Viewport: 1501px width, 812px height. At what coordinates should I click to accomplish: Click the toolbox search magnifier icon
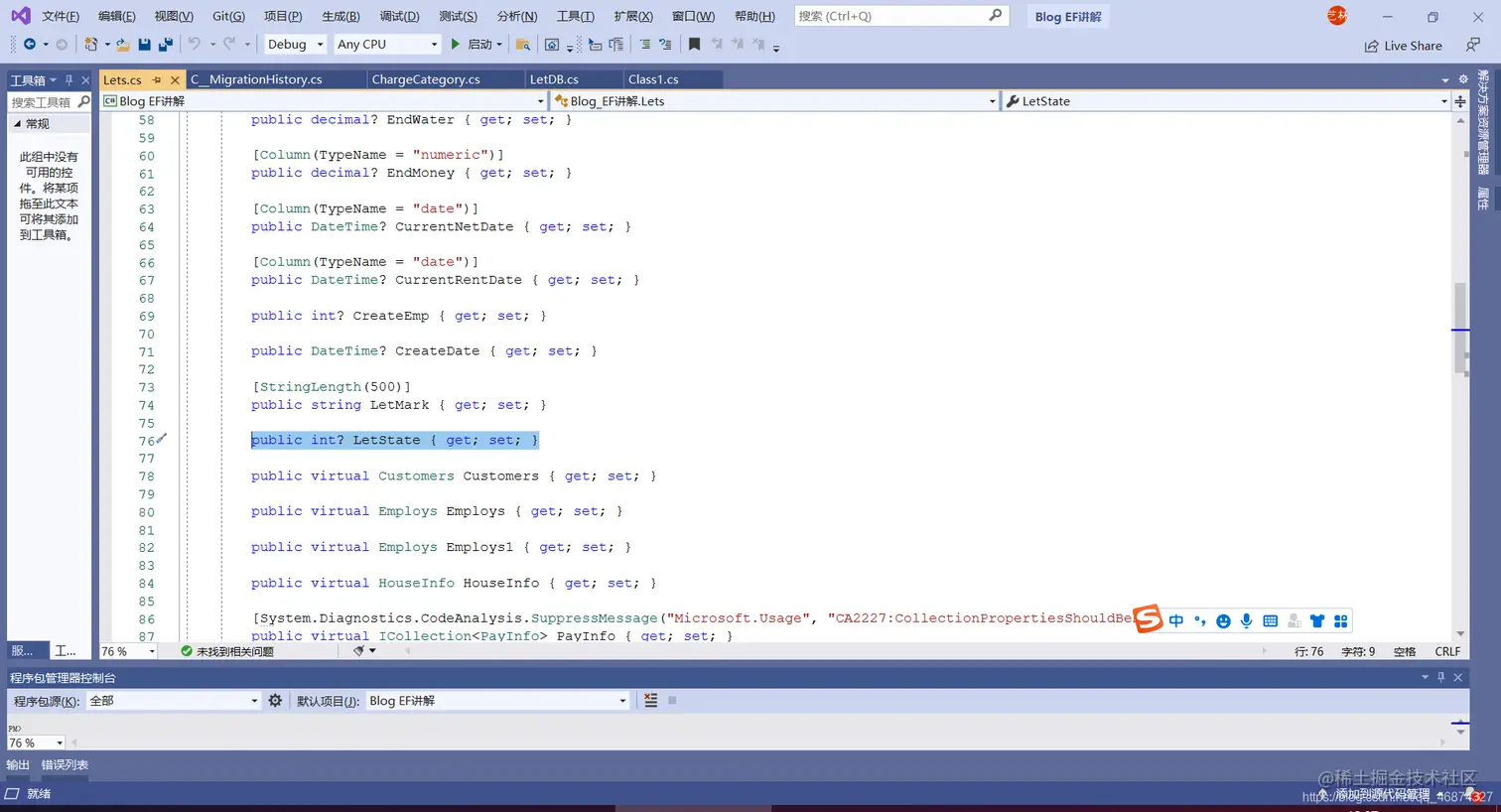83,101
